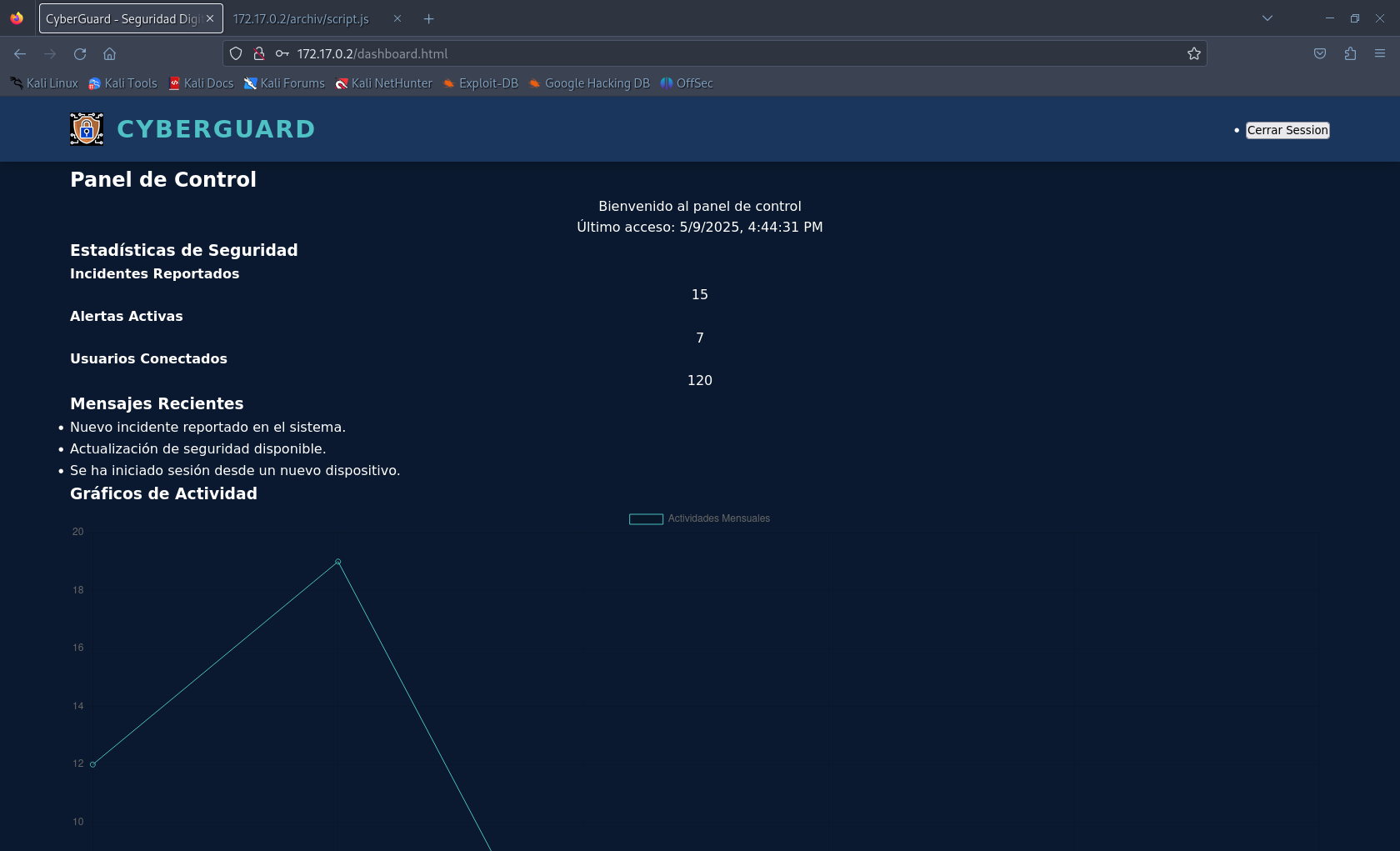Toggle the Actividades Mensuales chart legend

tap(699, 518)
